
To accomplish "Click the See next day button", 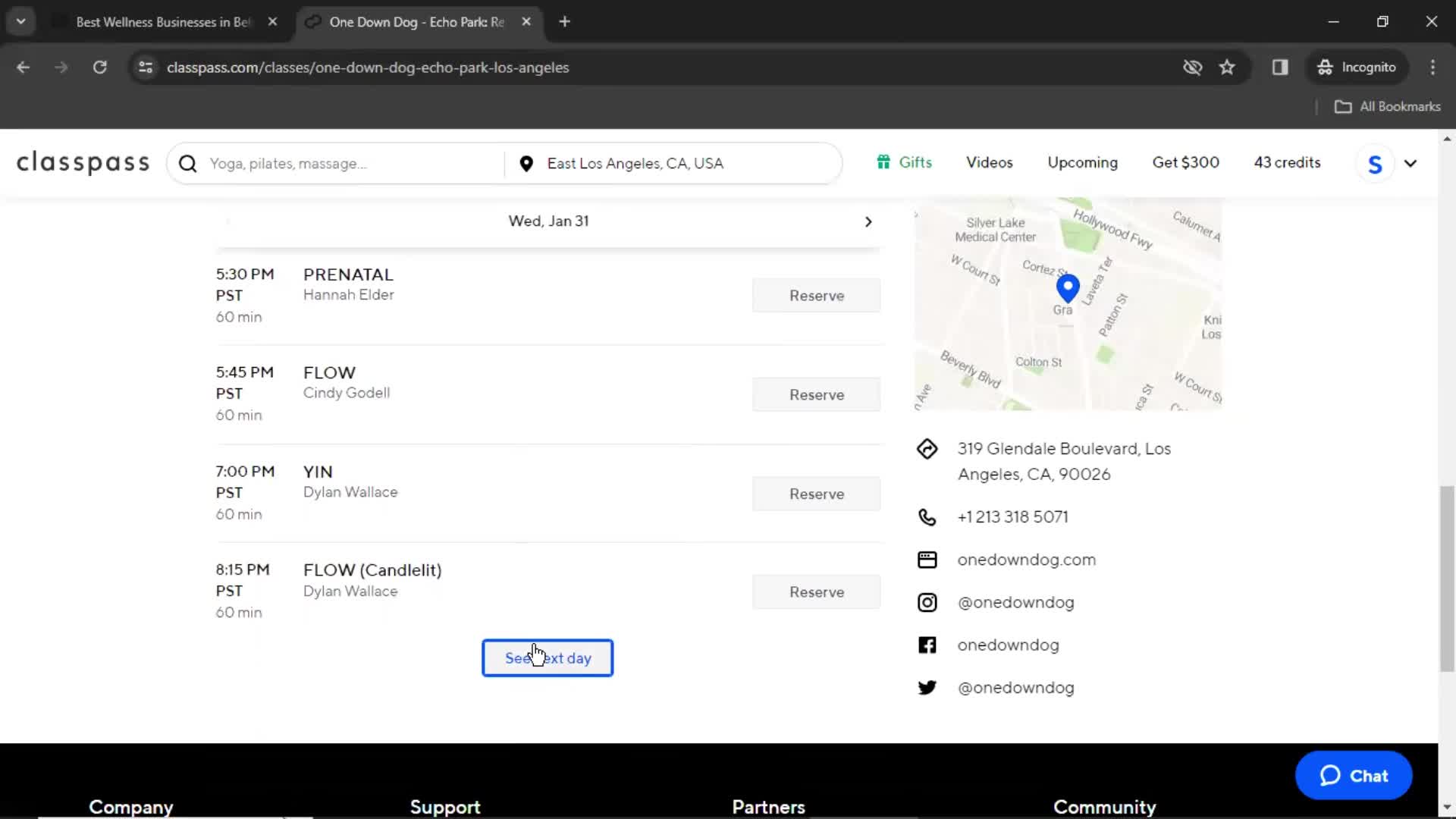I will [x=548, y=658].
